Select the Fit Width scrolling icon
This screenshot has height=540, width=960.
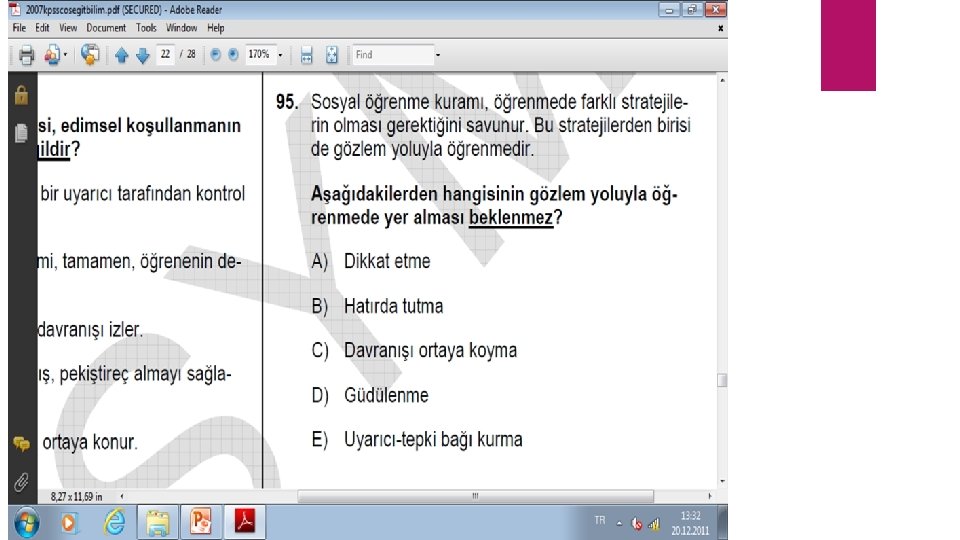(x=307, y=55)
